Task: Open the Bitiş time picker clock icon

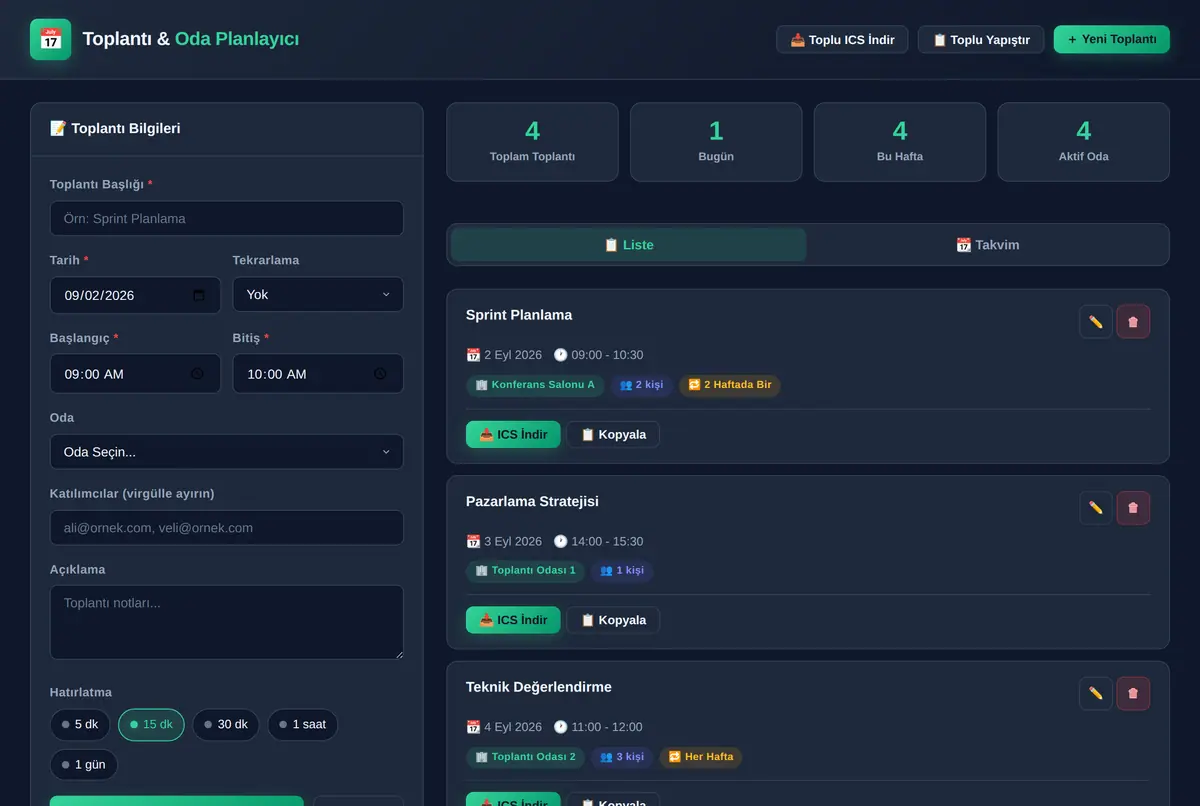Action: pyautogui.click(x=380, y=374)
